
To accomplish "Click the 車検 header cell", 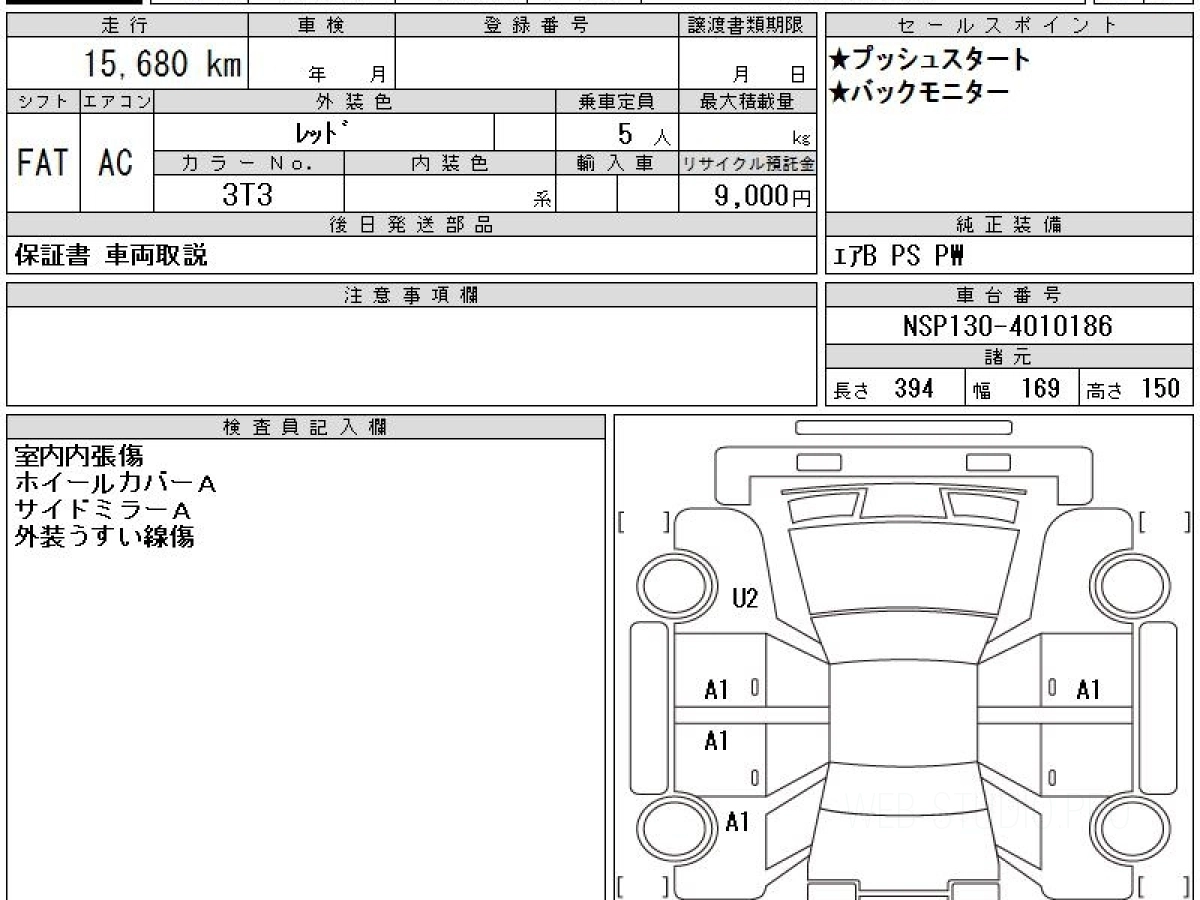I will (x=321, y=26).
